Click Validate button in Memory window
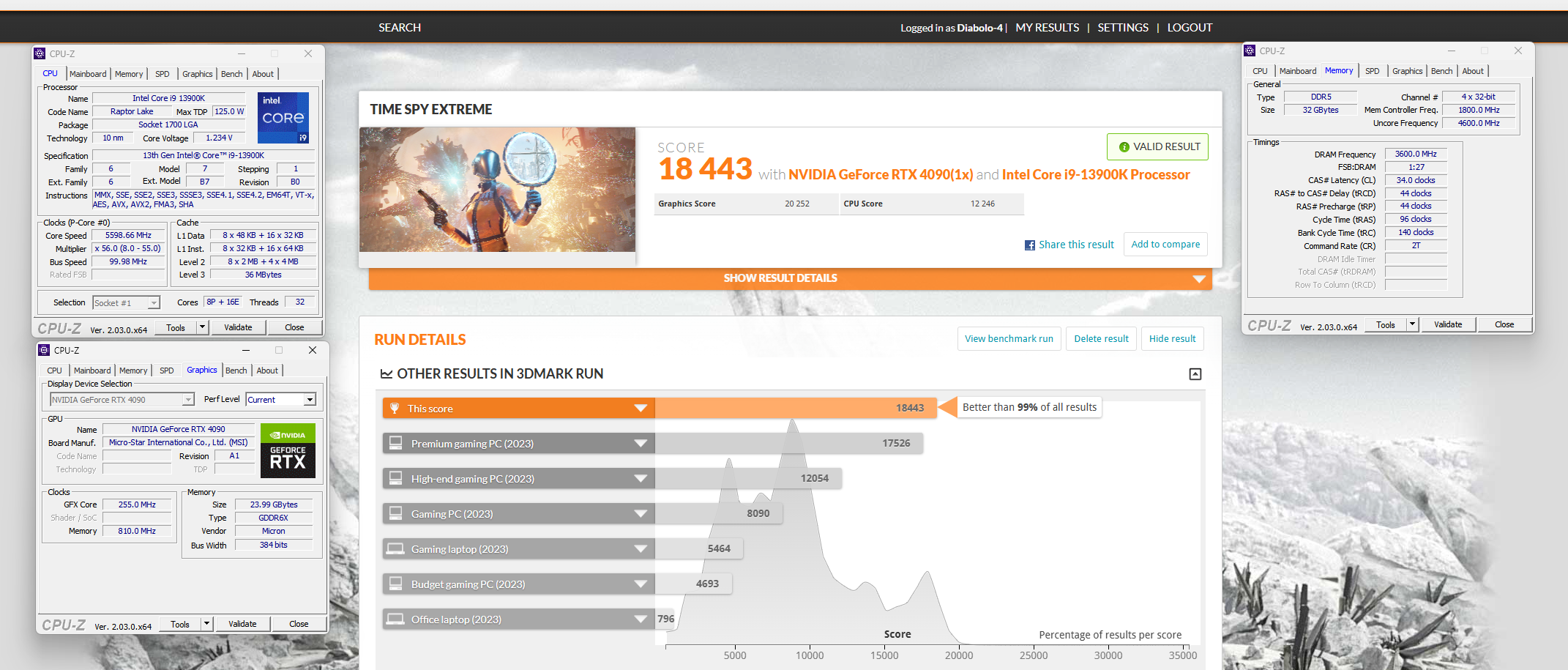This screenshot has height=670, width=1568. pyautogui.click(x=1448, y=324)
